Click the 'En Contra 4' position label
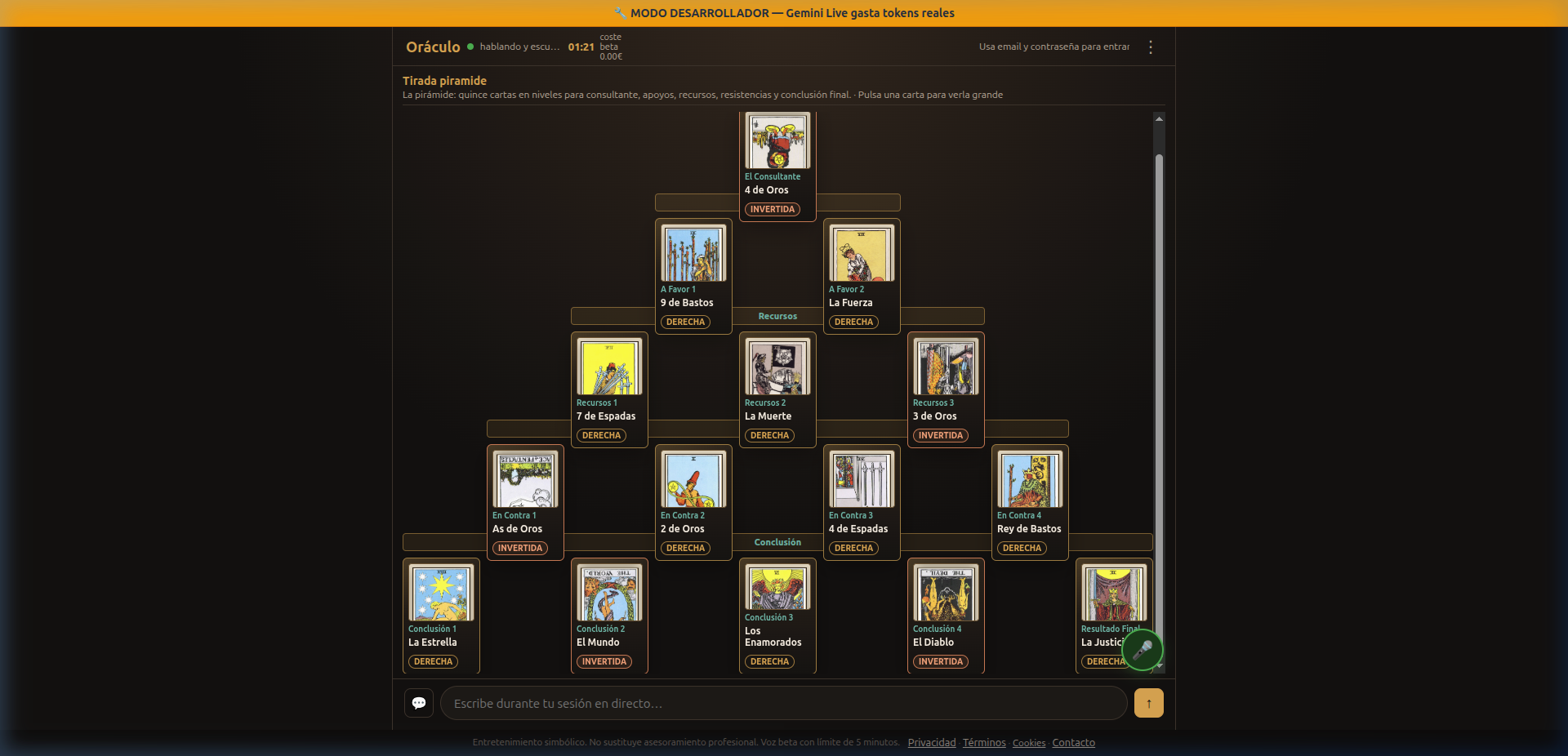Viewport: 1568px width, 756px height. pyautogui.click(x=1019, y=516)
